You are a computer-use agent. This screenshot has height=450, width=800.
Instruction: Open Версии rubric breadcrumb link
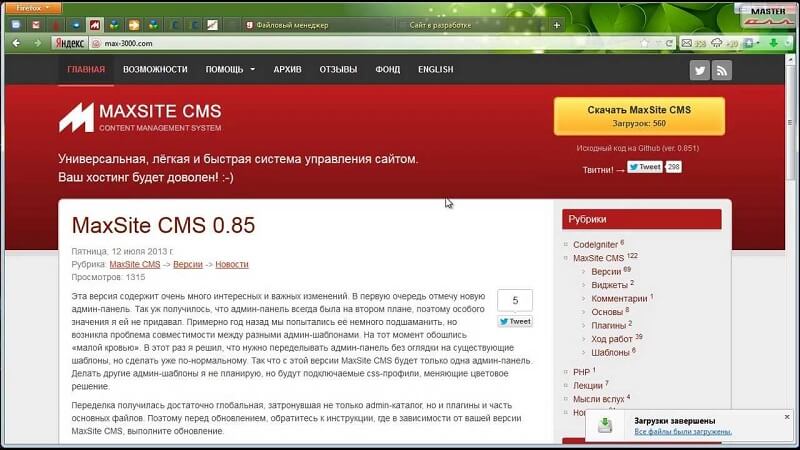pos(188,264)
